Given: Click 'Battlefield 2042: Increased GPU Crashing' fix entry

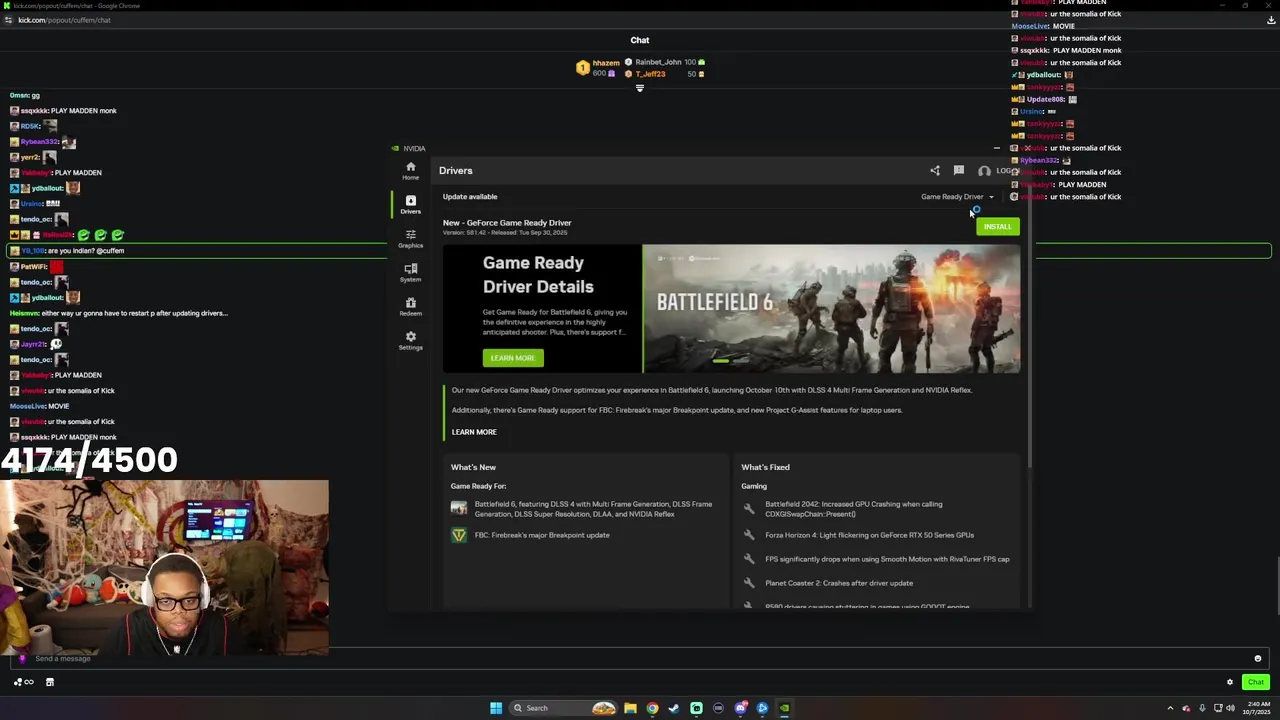Looking at the screenshot, I should click(x=853, y=509).
